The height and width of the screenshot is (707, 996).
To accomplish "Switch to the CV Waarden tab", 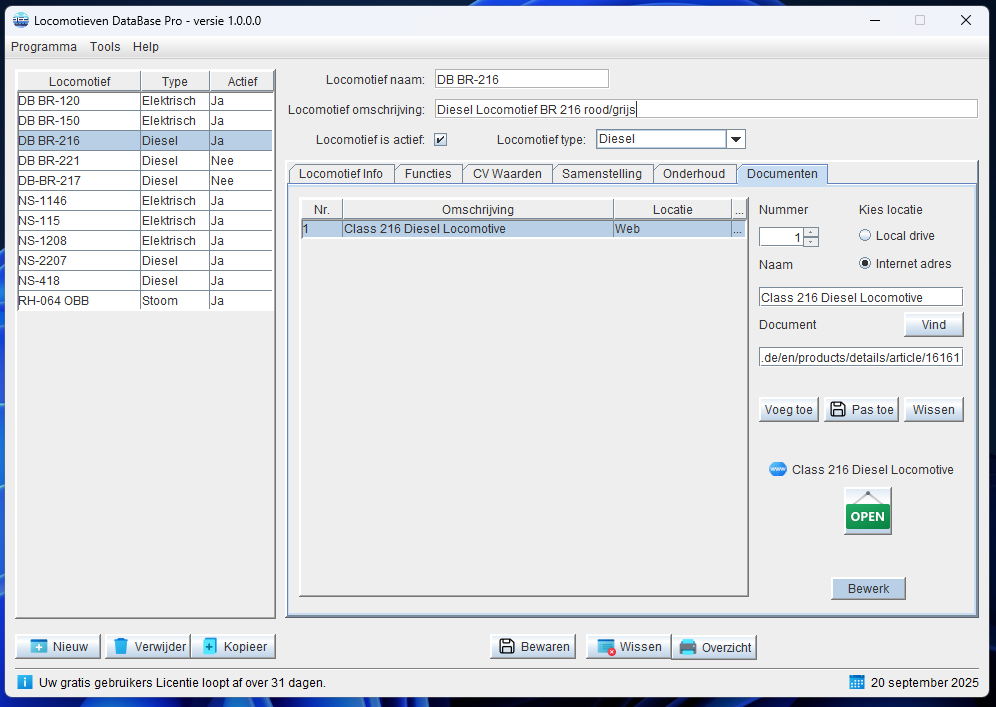I will click(x=507, y=174).
